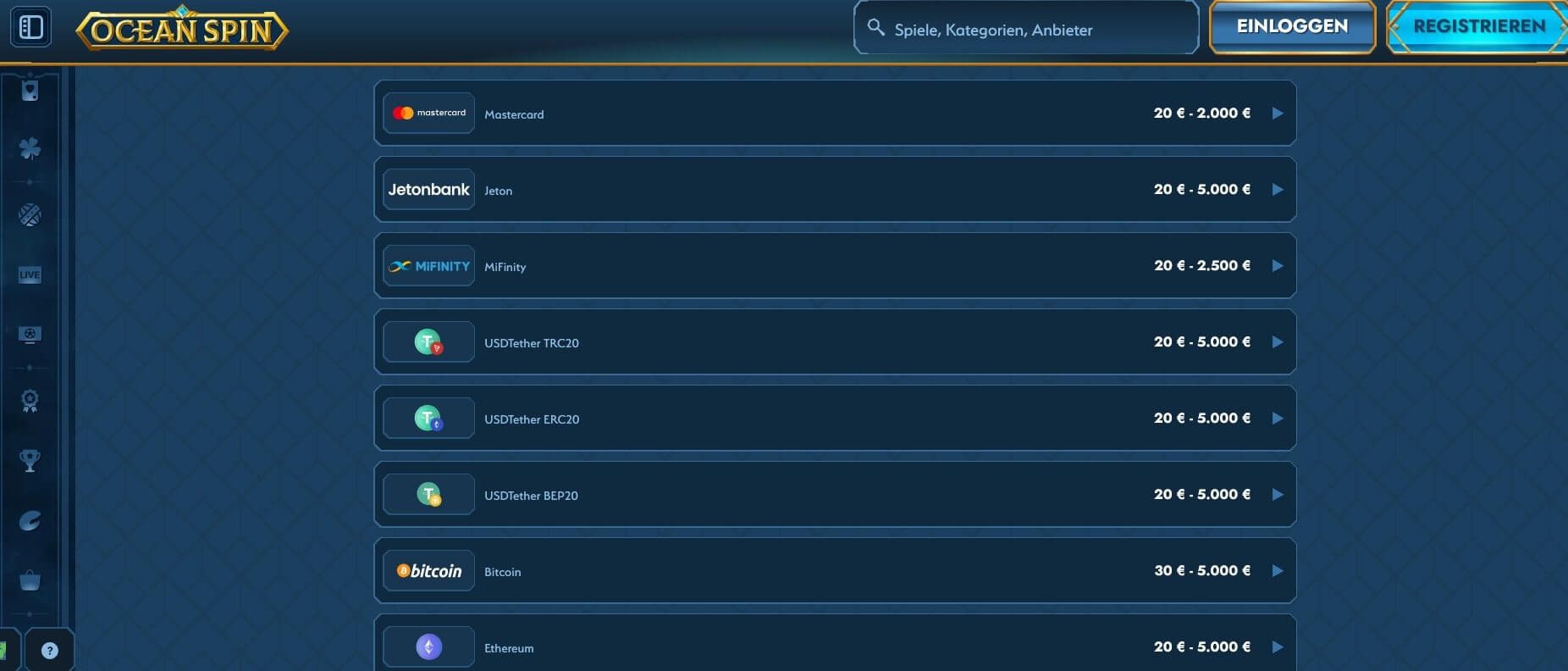Expand the Ethereum row arrow
Screen dimensions: 1568x671
1278,646
